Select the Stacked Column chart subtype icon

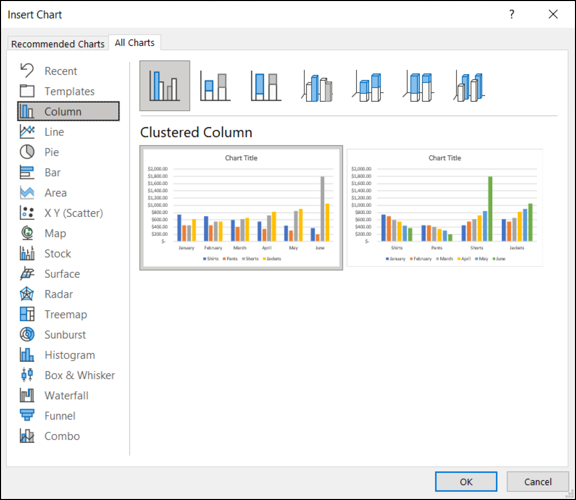[x=215, y=86]
